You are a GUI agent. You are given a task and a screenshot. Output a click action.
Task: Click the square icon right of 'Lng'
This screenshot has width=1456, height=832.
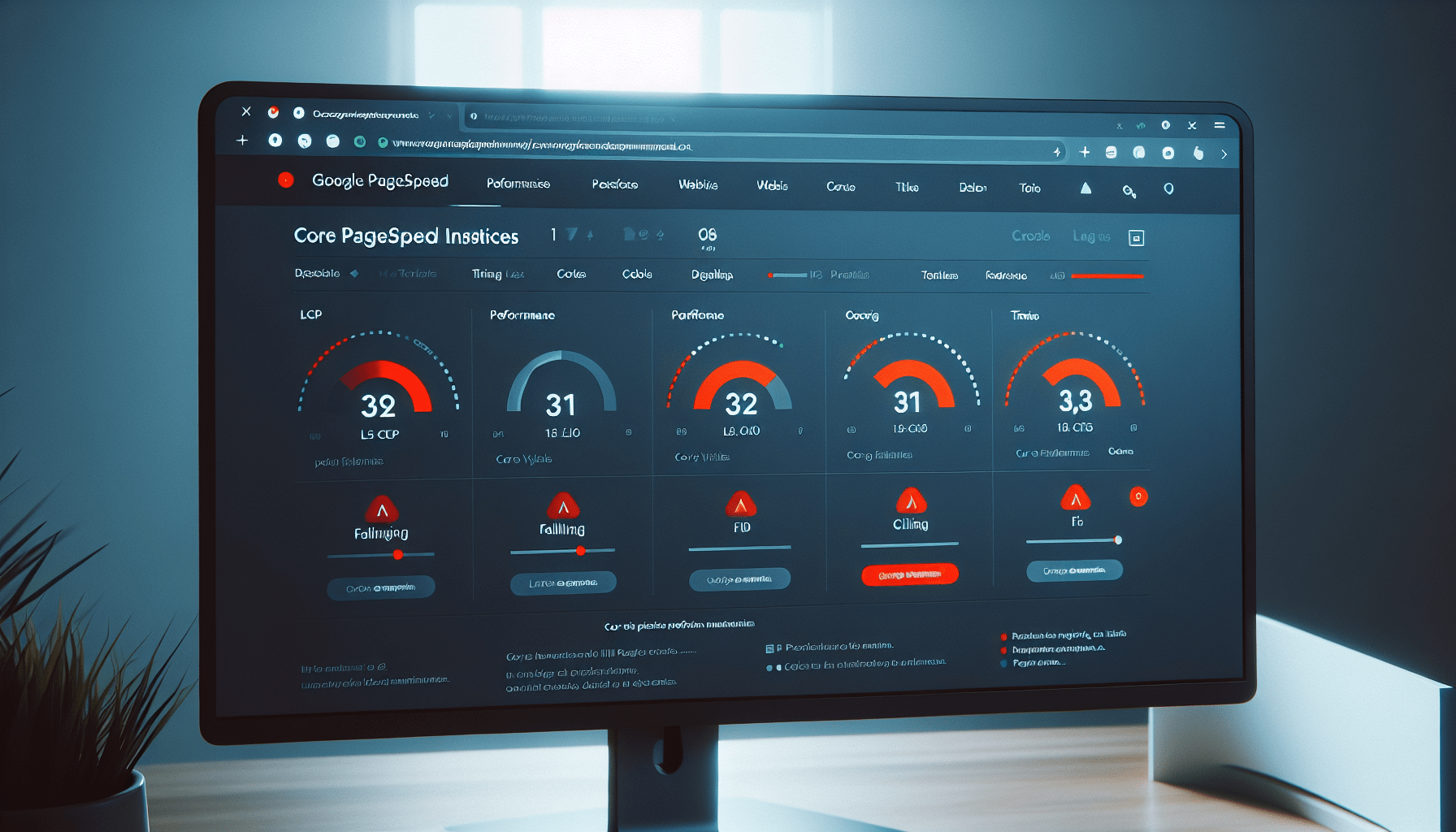(x=1137, y=237)
